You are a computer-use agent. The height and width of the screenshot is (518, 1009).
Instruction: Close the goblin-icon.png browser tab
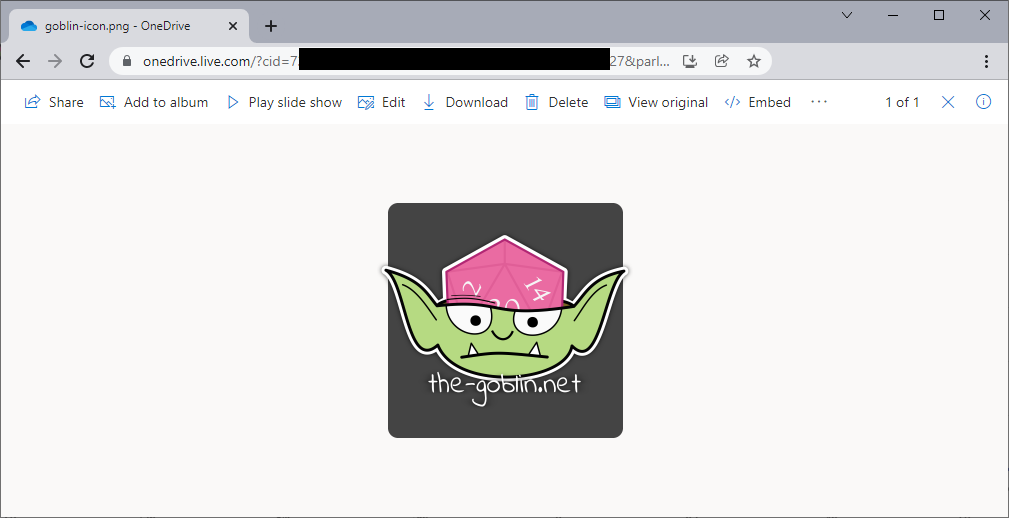pyautogui.click(x=232, y=26)
